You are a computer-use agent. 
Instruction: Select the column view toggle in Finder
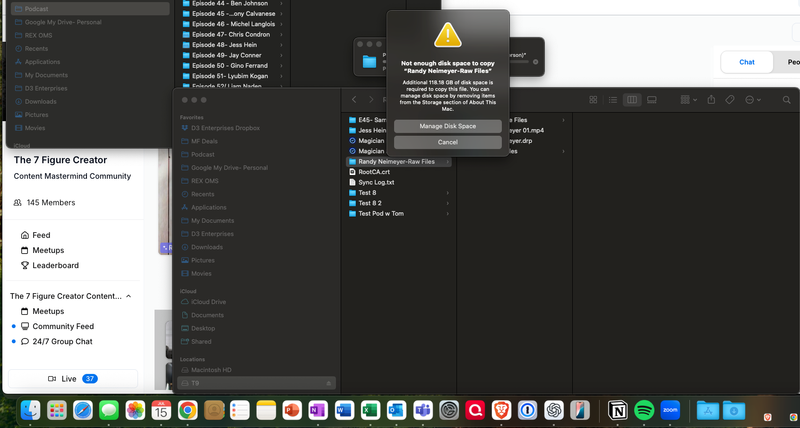(x=631, y=100)
